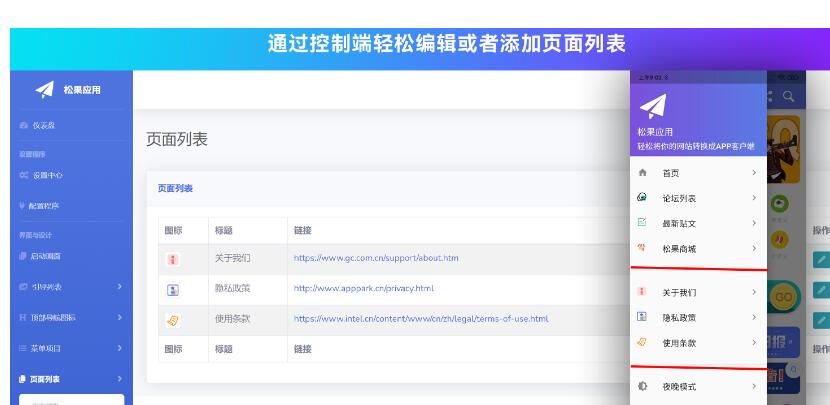Click the chevron beside 夜晚模式 in drawer
Viewport: 830px width, 405px height.
pos(754,386)
